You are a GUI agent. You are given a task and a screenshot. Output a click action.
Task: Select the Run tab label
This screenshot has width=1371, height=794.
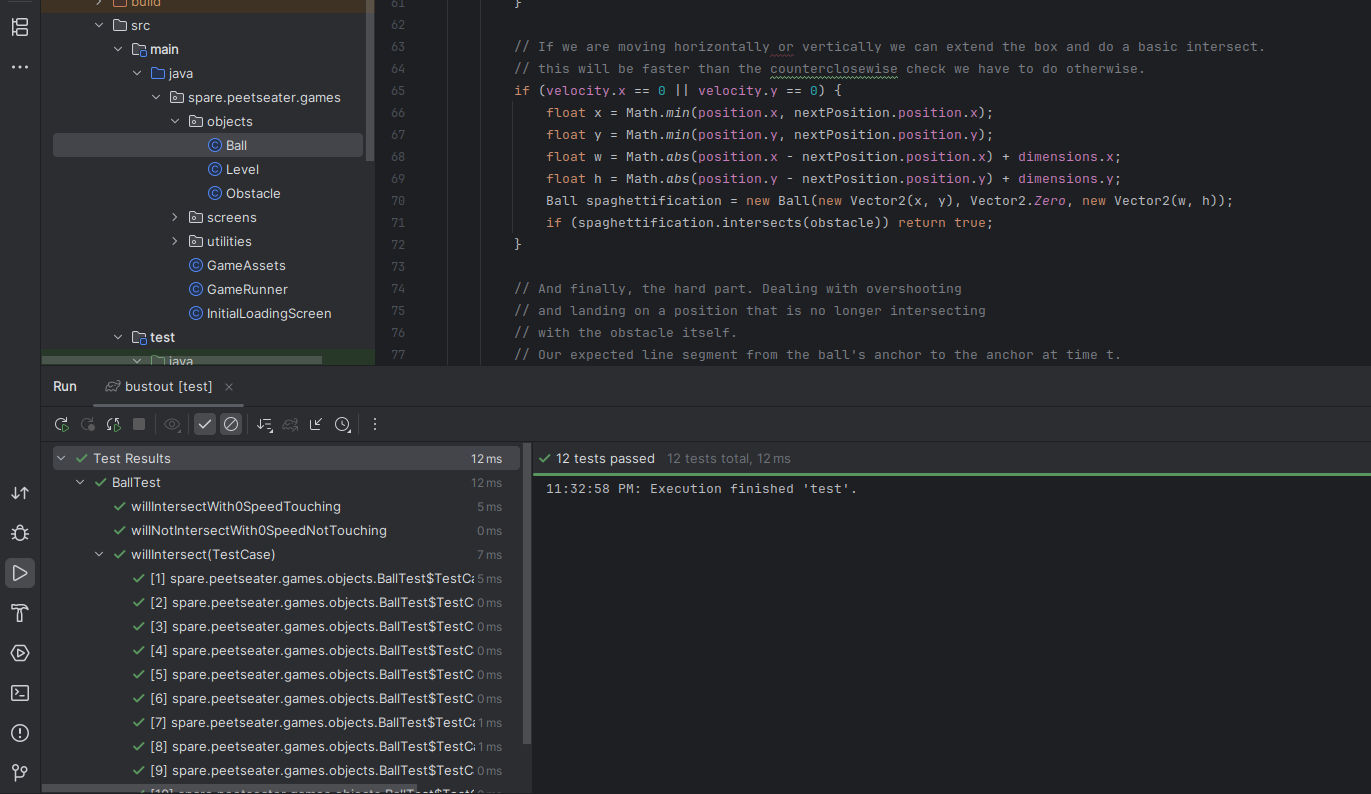65,387
